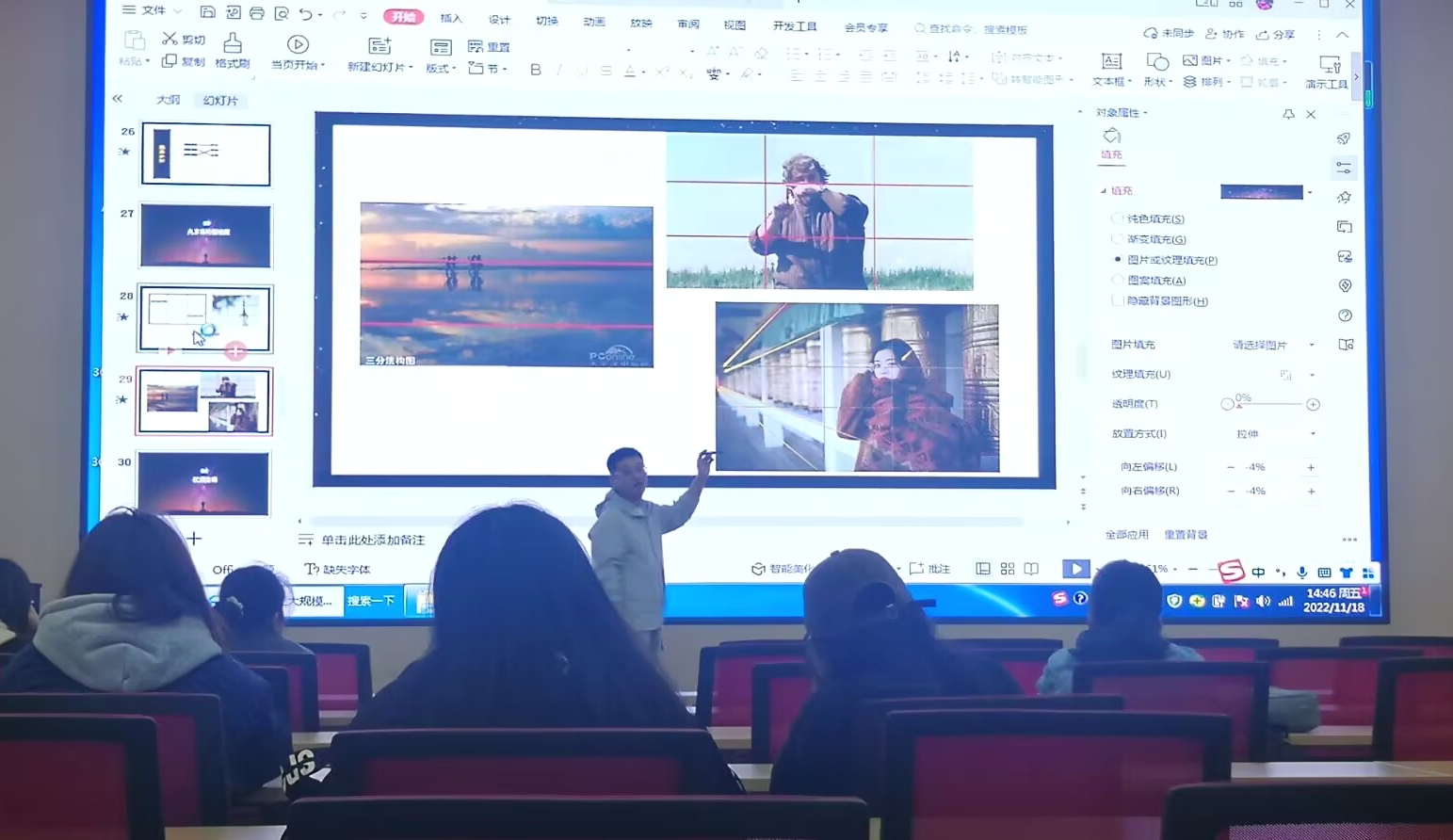Screen dimensions: 1453x840
Task: Click the Save icon in quick access toolbar
Action: (208, 12)
